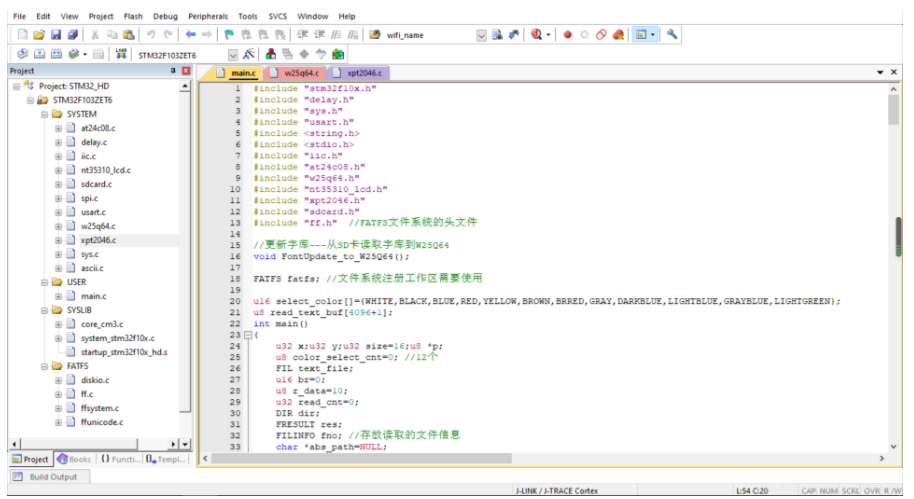Click the editor vertical scrollbar down arrow
Image resolution: width=914 pixels, height=499 pixels.
pyautogui.click(x=894, y=446)
